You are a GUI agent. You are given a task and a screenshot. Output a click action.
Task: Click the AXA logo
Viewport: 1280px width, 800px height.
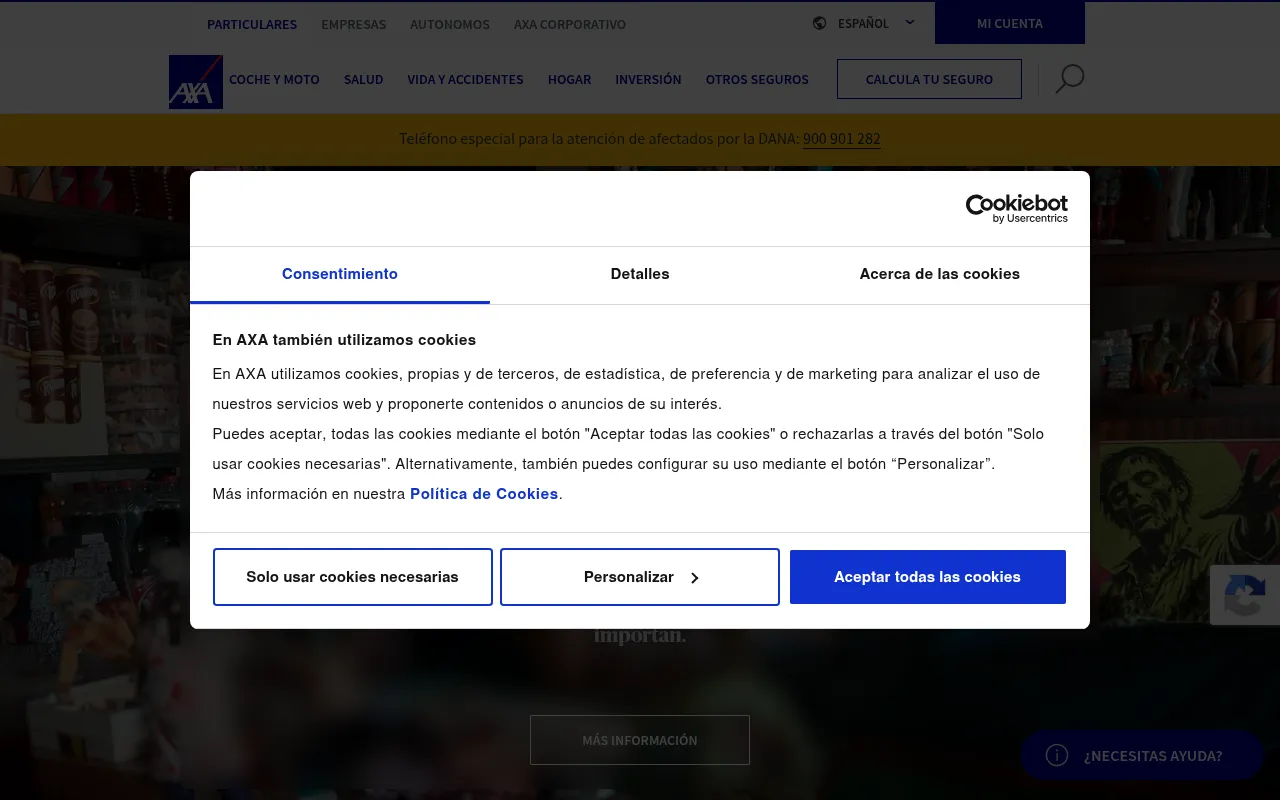[196, 82]
